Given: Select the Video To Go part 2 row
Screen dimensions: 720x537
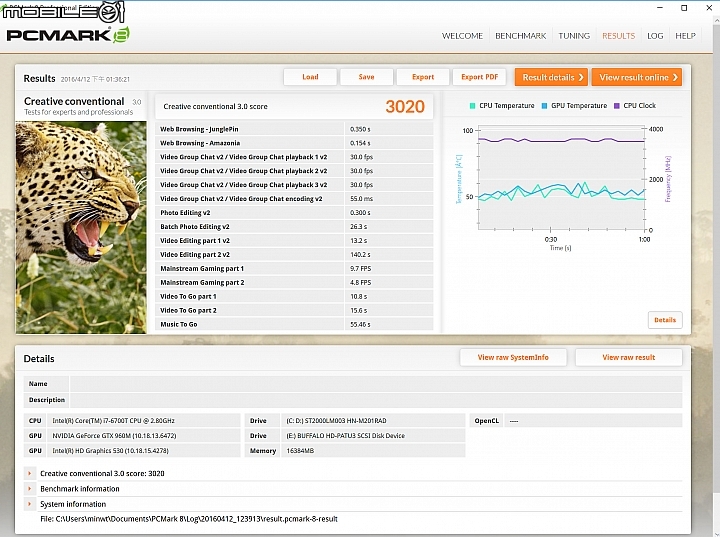Looking at the screenshot, I should coord(294,310).
